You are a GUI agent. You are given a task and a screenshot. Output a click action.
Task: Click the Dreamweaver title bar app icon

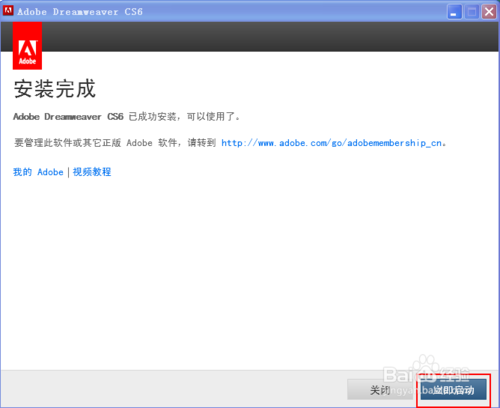tap(8, 11)
